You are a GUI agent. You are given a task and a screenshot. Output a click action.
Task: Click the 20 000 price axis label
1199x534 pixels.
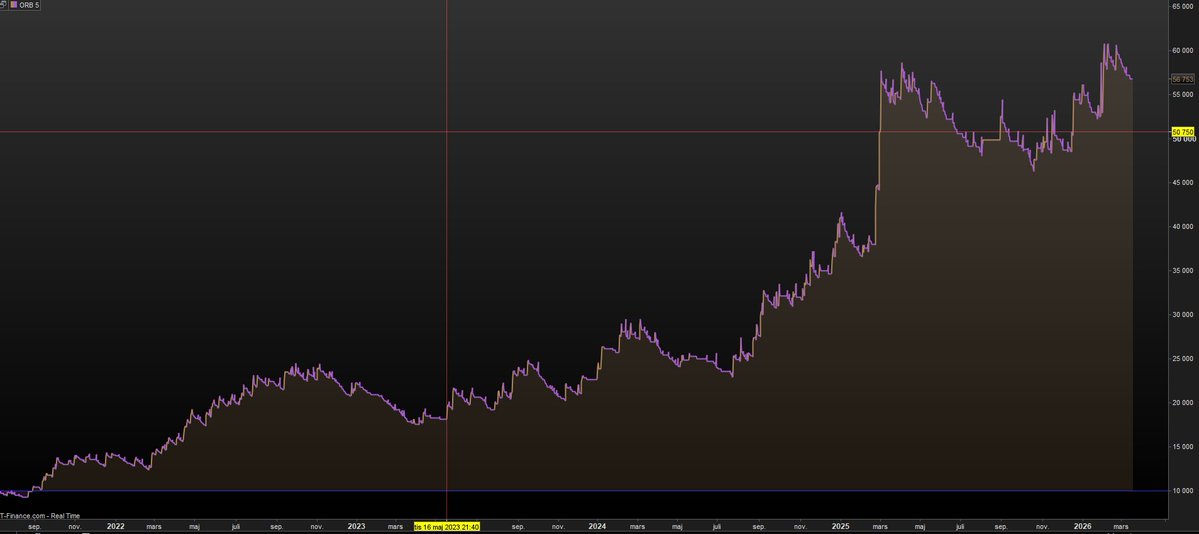pos(1183,403)
